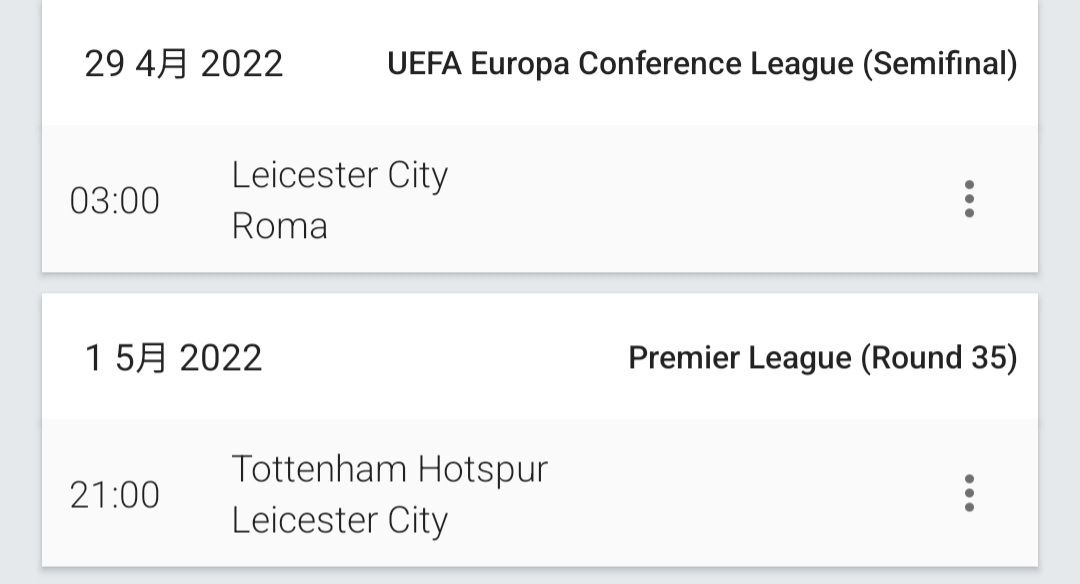Select the Semifinal fixture card header
This screenshot has height=584, width=1080.
pyautogui.click(x=540, y=63)
